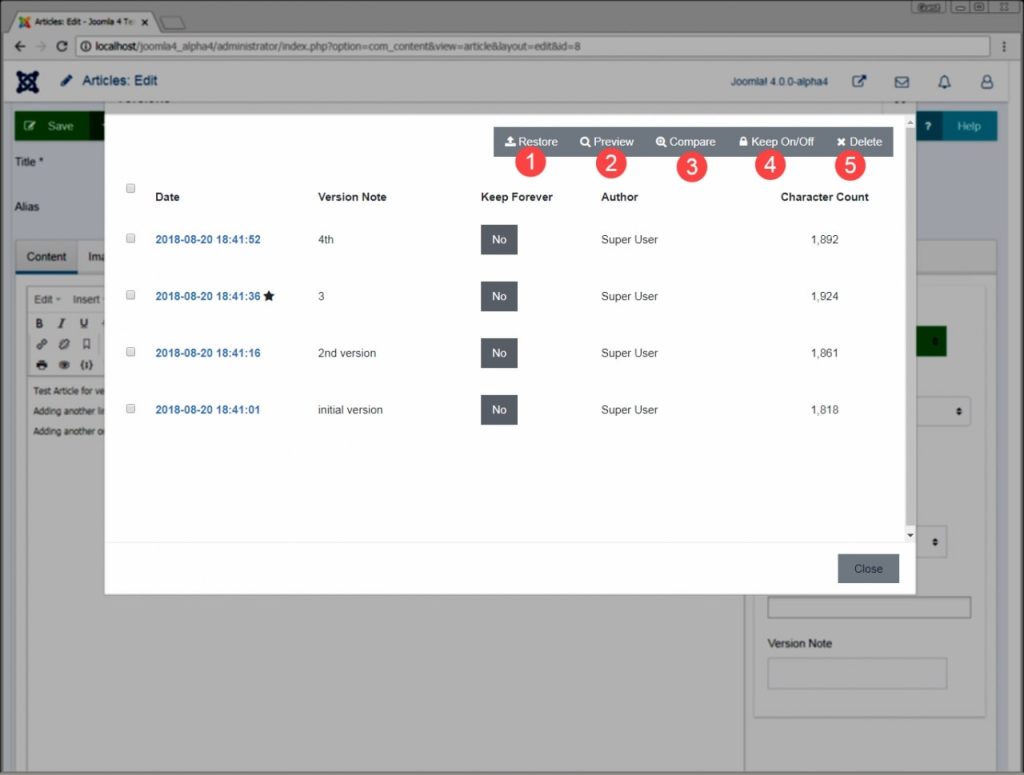Click the Date column header

167,197
